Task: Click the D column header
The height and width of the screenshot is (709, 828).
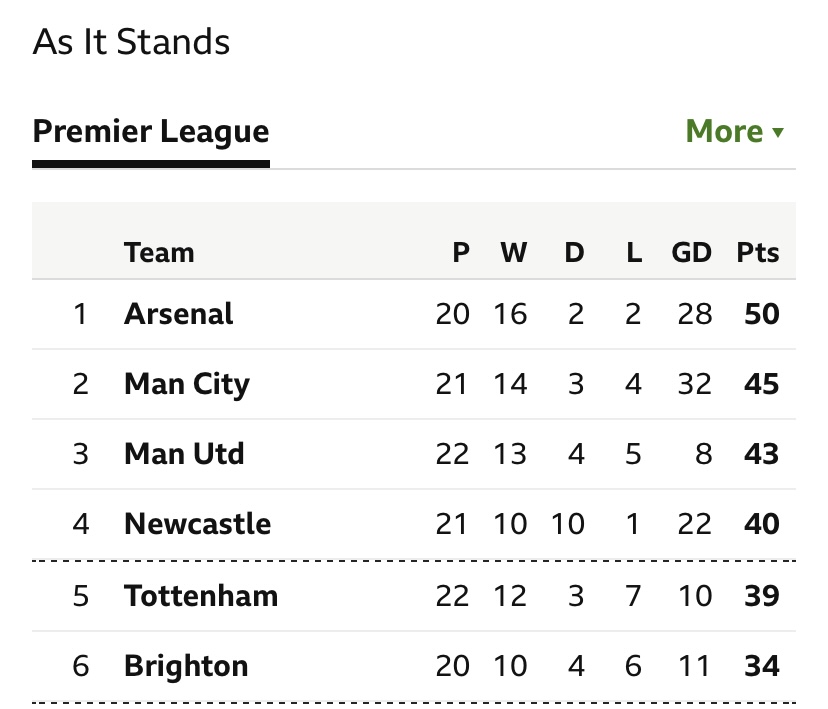Action: pos(575,252)
